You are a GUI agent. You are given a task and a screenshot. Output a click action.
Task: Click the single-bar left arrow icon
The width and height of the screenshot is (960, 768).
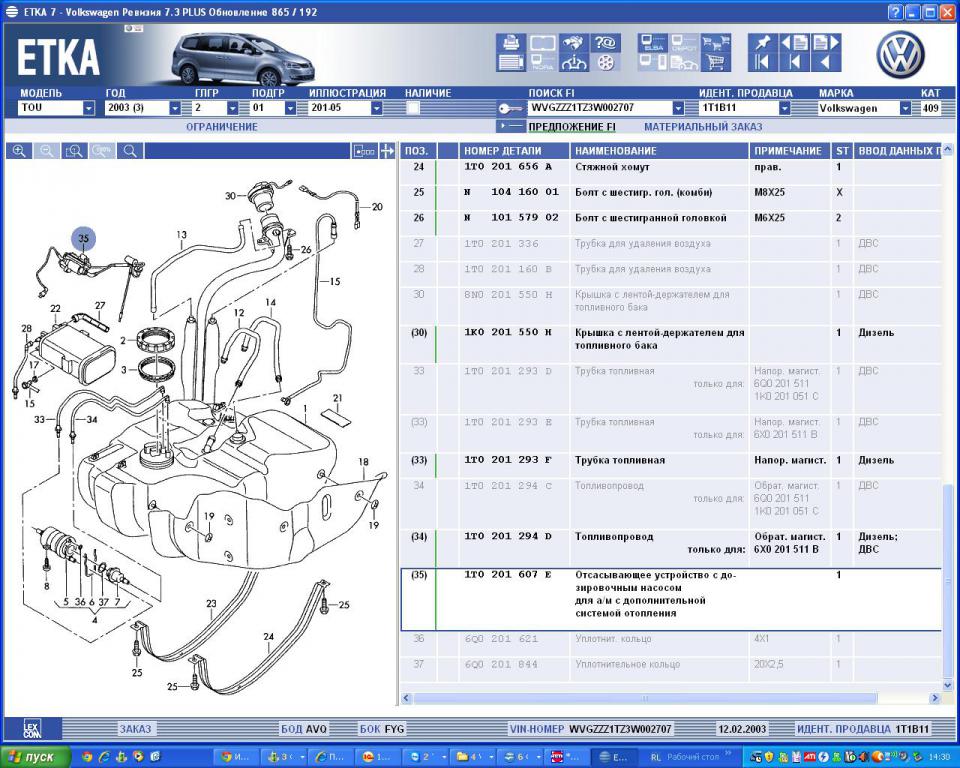click(794, 62)
